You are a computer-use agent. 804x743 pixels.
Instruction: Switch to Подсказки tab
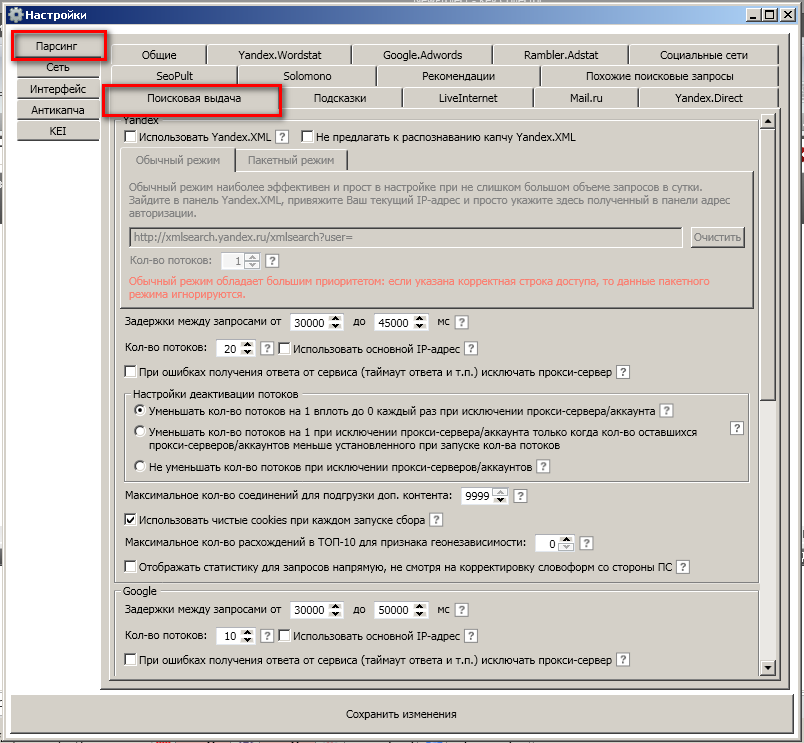pos(340,98)
